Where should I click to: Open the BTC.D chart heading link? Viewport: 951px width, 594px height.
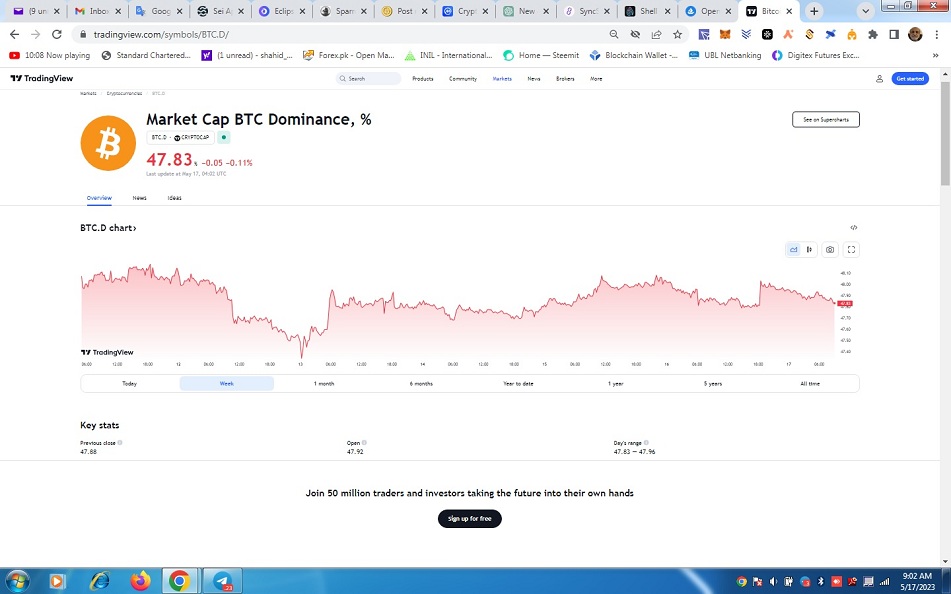coord(108,228)
